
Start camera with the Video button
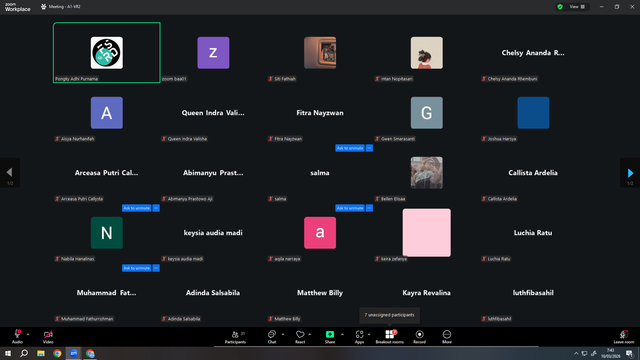tap(48, 336)
